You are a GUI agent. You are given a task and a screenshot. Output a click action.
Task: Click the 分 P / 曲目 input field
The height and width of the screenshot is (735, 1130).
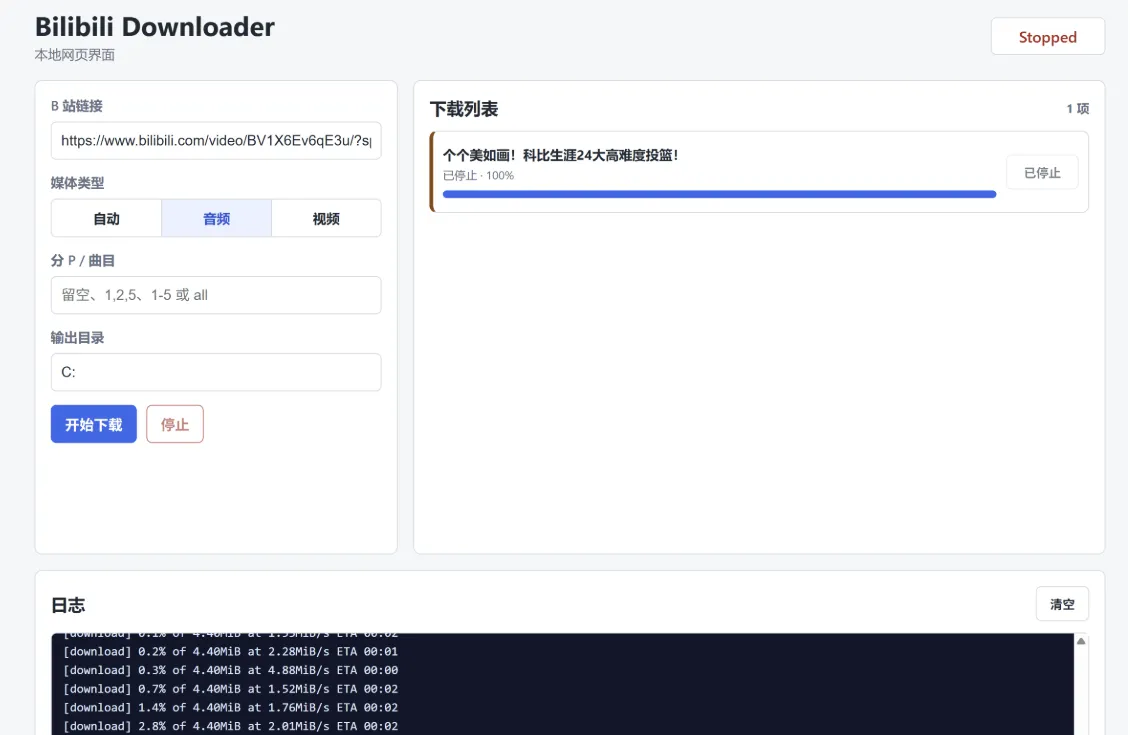(x=216, y=295)
